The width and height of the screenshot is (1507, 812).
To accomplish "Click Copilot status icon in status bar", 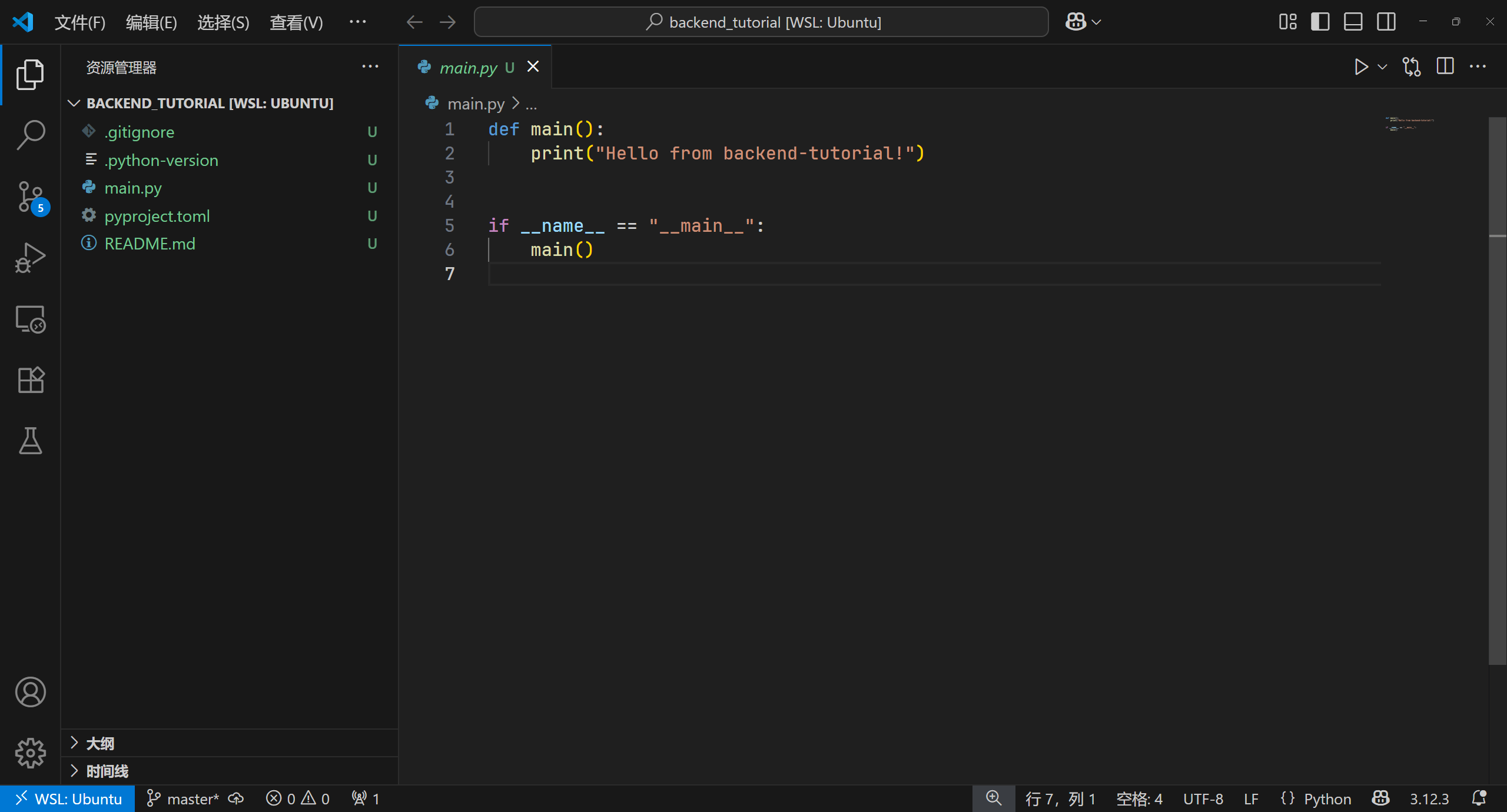I will click(1380, 798).
